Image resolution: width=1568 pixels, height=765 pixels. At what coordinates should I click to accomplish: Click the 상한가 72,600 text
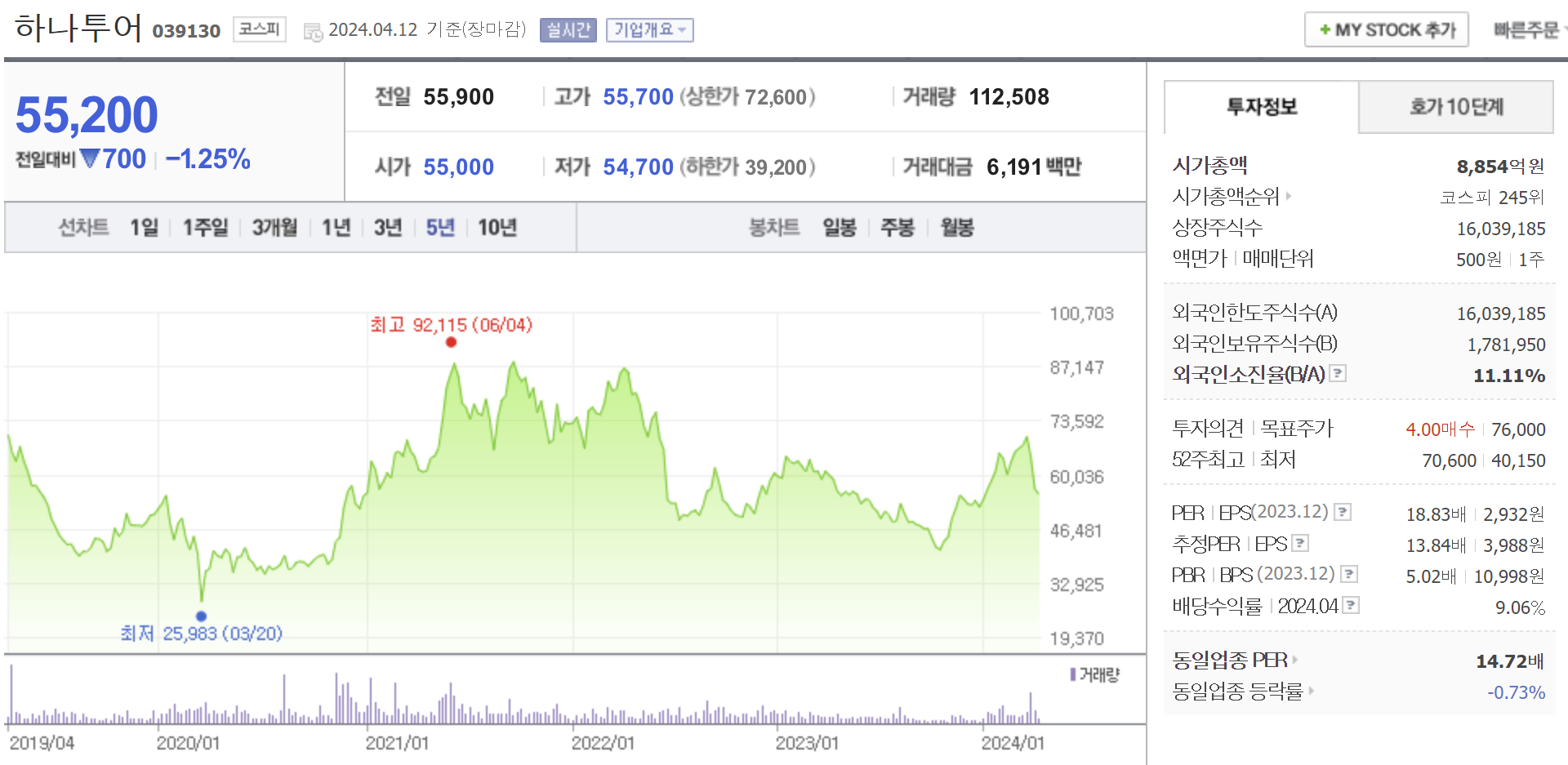coord(746,97)
